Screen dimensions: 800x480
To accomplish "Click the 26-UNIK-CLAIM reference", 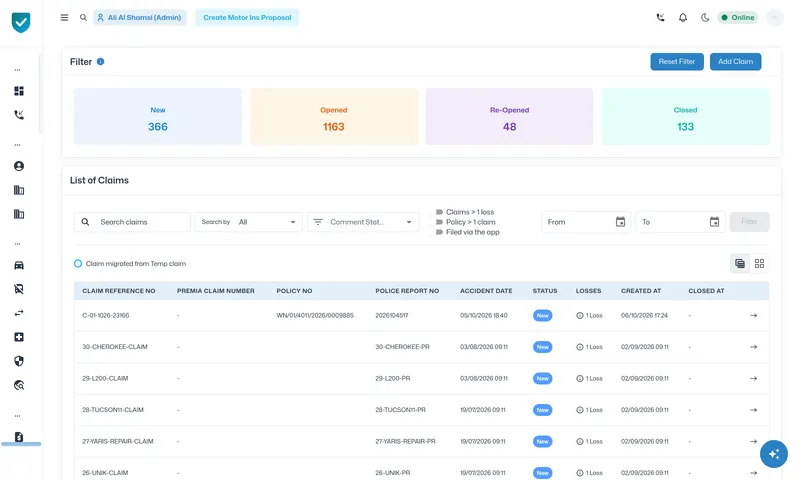I will pos(105,473).
